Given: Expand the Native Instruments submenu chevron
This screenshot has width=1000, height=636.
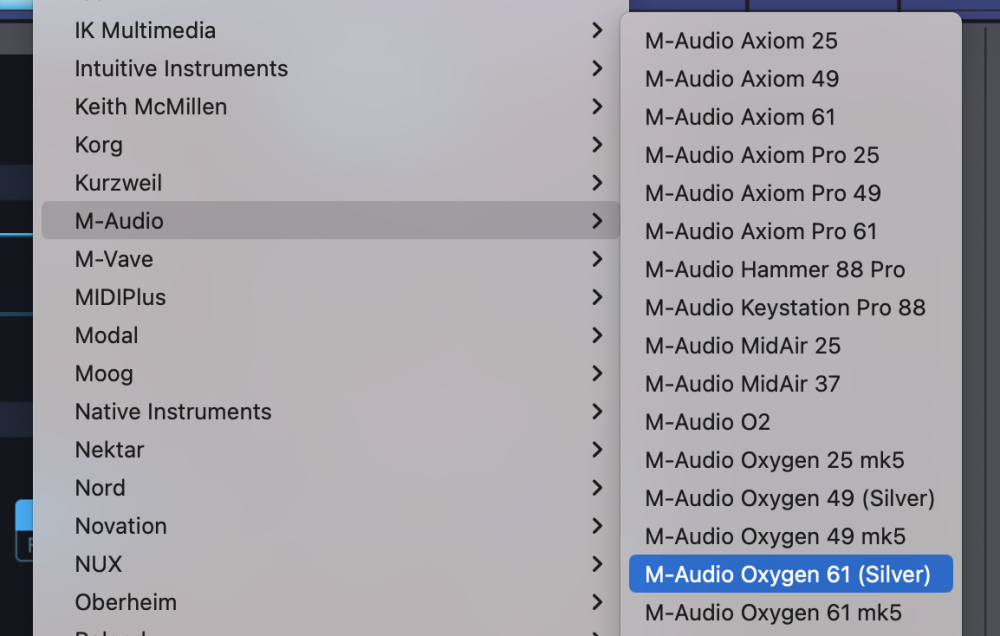Looking at the screenshot, I should pyautogui.click(x=597, y=412).
